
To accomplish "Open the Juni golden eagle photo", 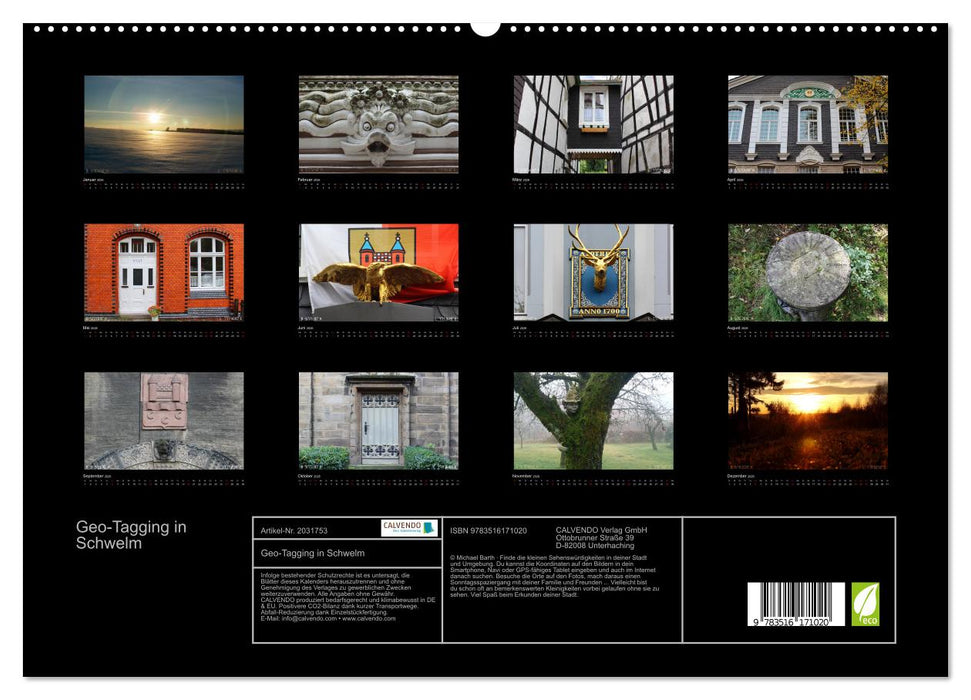I will click(x=377, y=270).
